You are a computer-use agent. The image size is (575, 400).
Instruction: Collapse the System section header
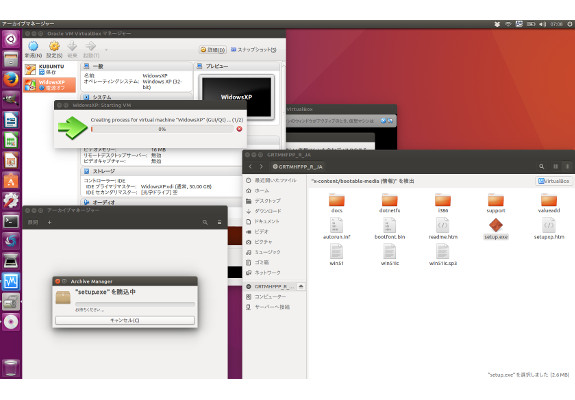click(136, 97)
